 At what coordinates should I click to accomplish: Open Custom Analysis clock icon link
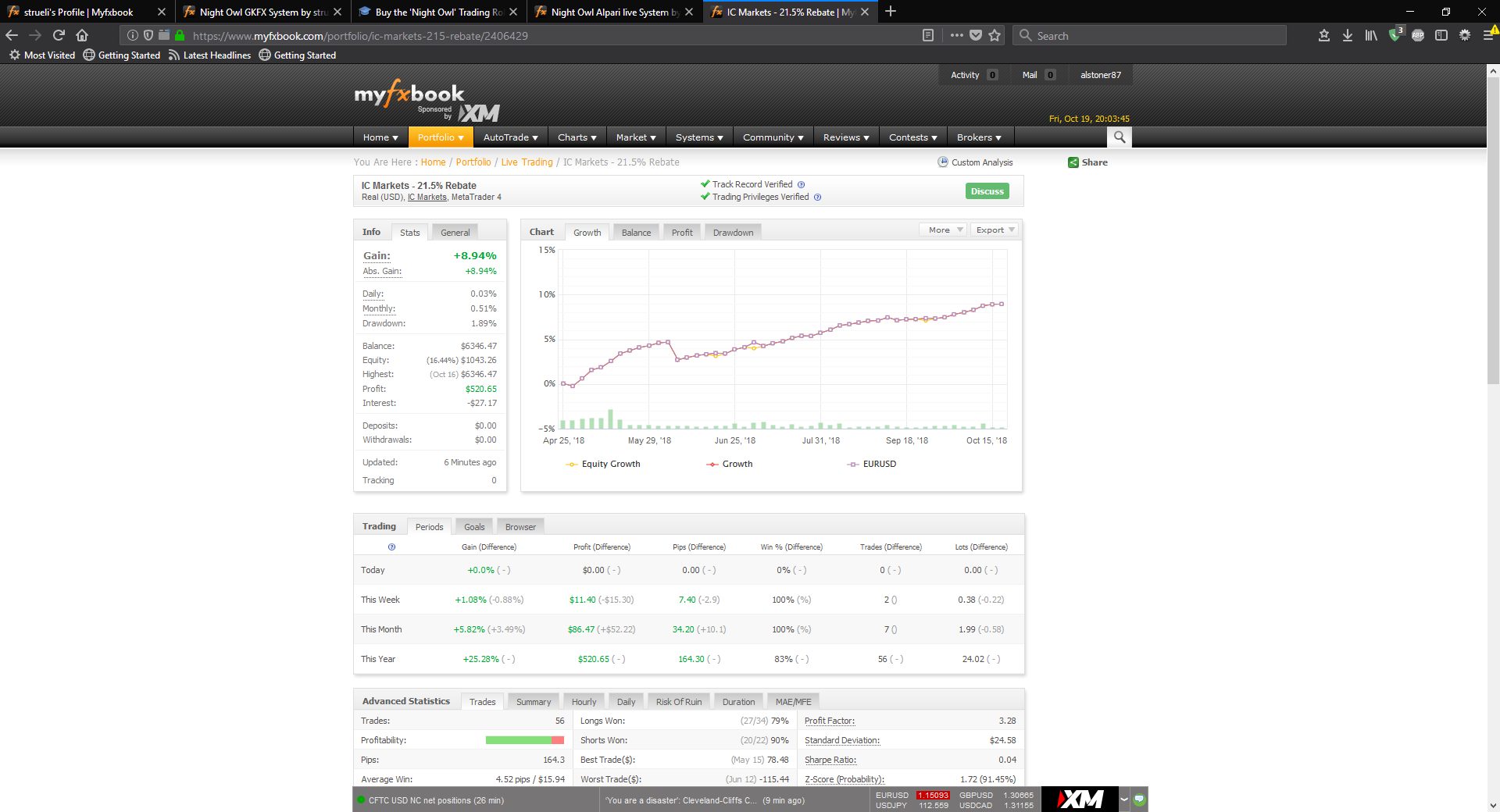pyautogui.click(x=943, y=162)
